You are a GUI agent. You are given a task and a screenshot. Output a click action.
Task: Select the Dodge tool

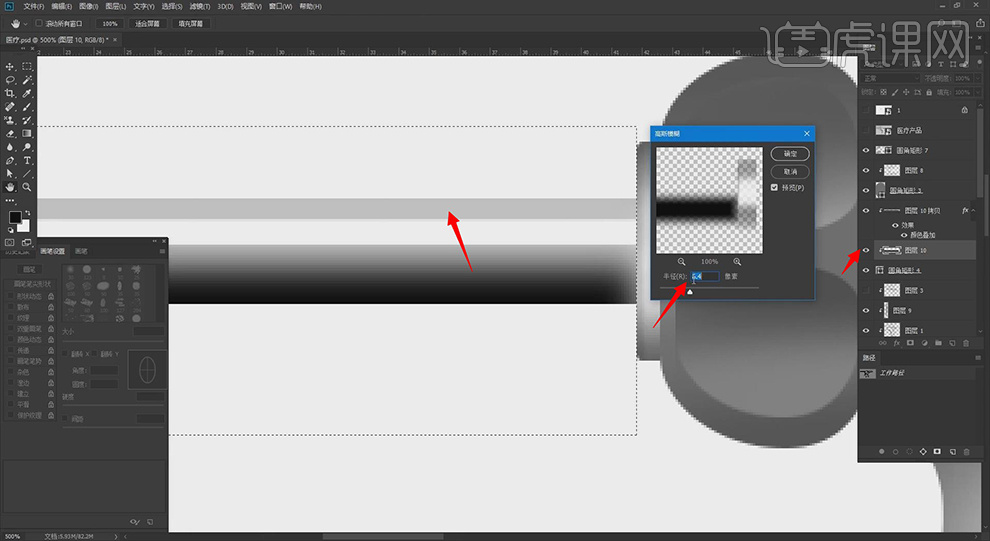point(27,147)
